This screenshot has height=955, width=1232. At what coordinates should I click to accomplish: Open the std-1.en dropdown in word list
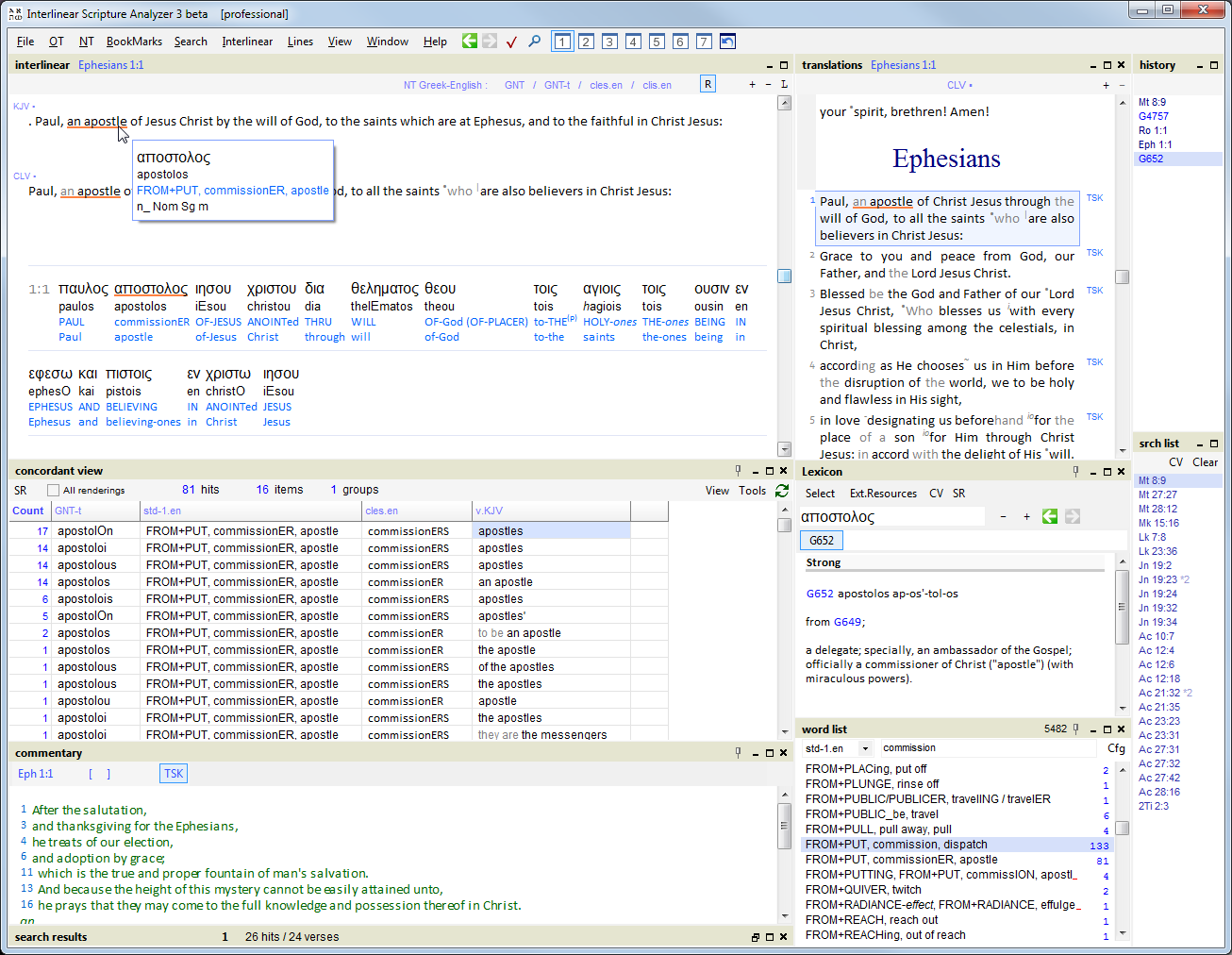865,748
